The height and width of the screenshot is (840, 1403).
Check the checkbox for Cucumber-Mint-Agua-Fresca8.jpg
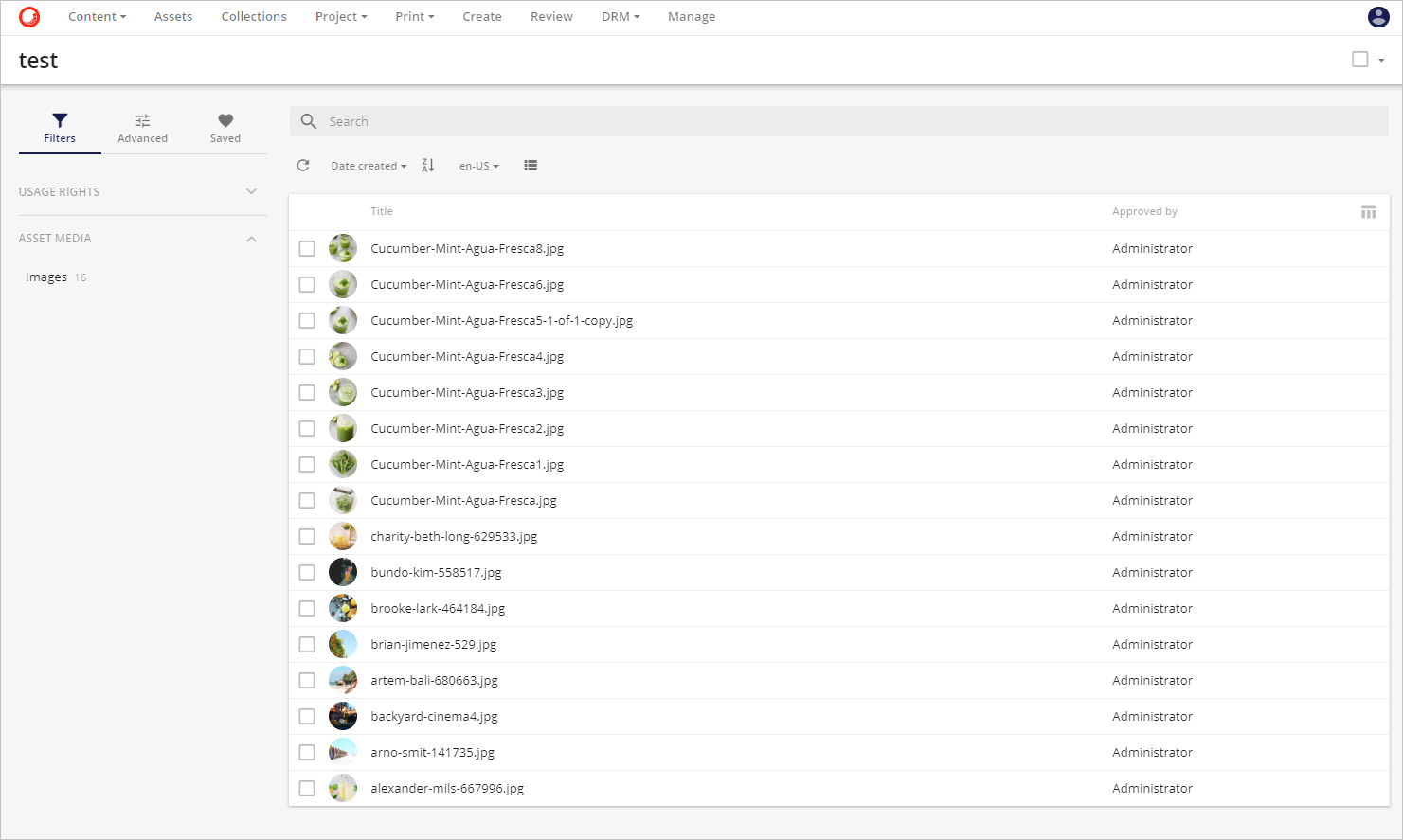306,248
